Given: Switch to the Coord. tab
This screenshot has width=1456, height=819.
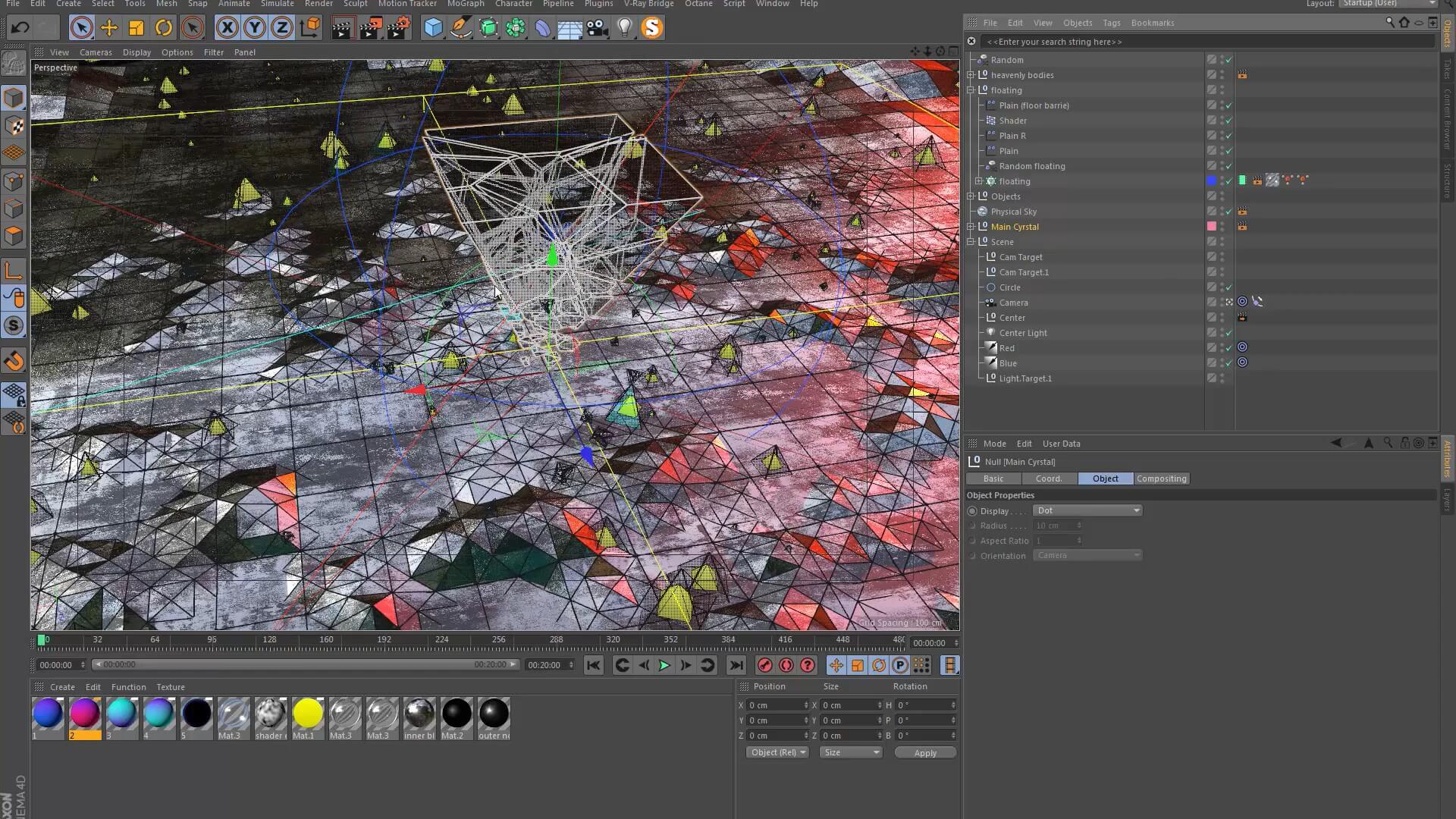Looking at the screenshot, I should (x=1049, y=479).
